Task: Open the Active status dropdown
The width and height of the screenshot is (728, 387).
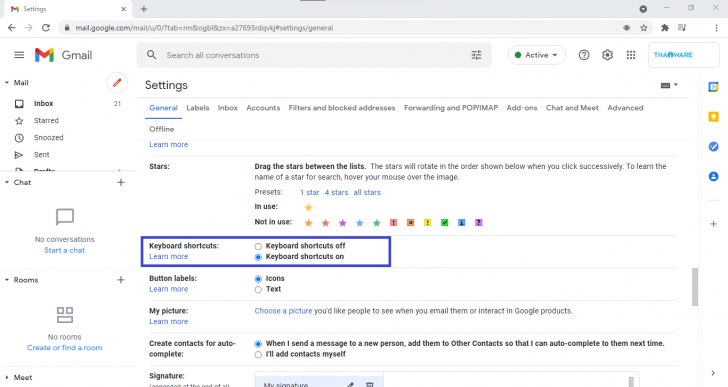Action: coord(537,55)
